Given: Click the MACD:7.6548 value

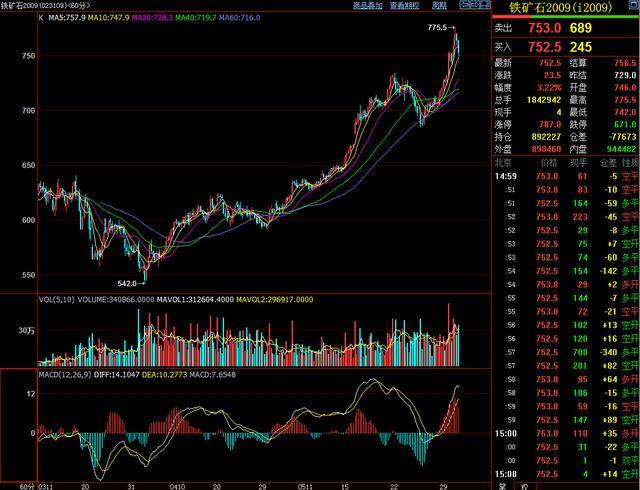Looking at the screenshot, I should pos(212,374).
